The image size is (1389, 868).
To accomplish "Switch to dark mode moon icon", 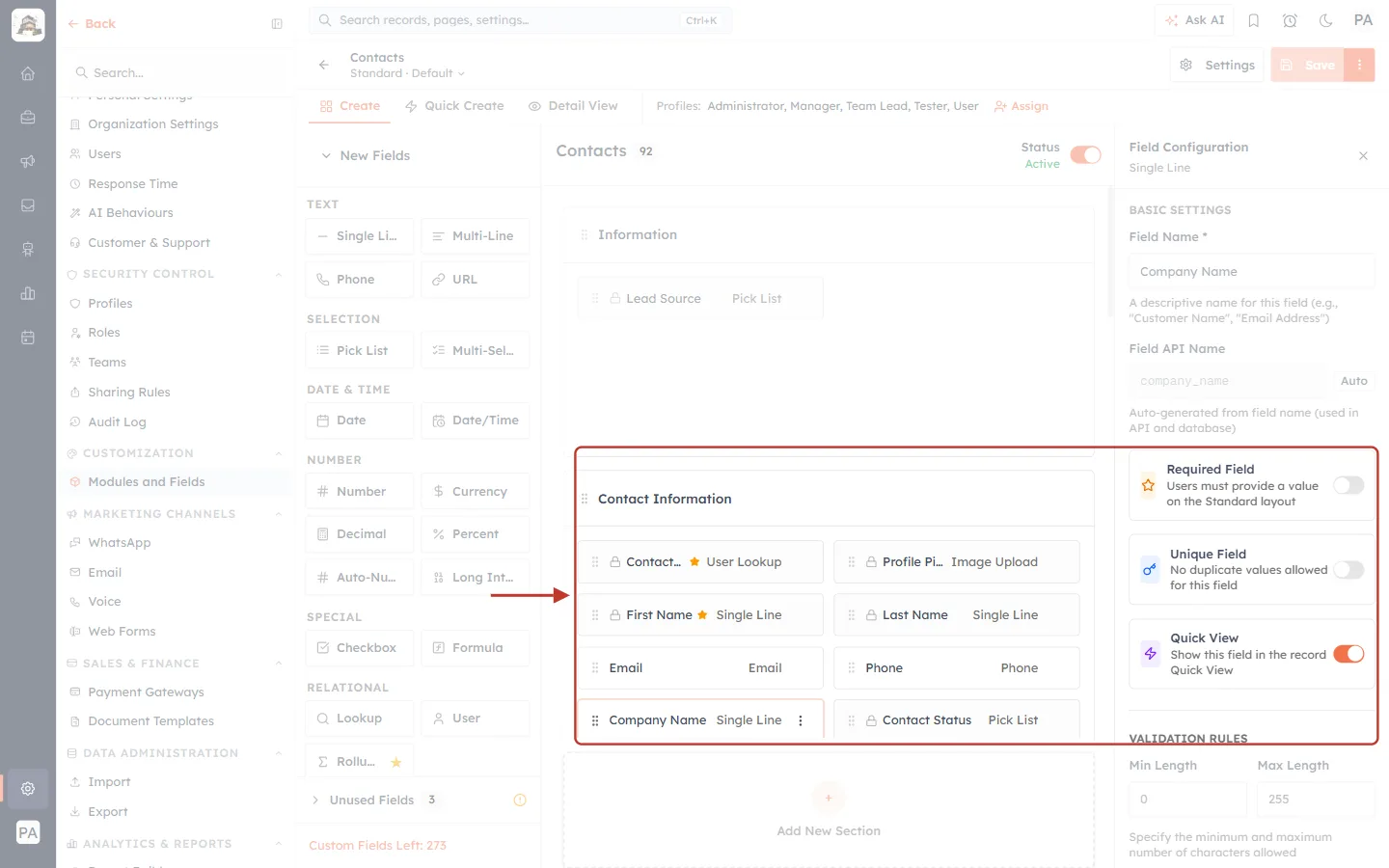I will [1326, 20].
